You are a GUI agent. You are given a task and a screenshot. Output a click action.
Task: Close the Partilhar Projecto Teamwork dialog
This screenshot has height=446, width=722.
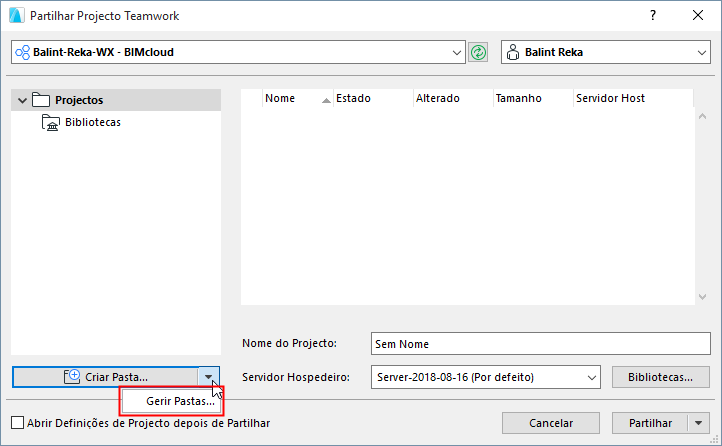[698, 15]
